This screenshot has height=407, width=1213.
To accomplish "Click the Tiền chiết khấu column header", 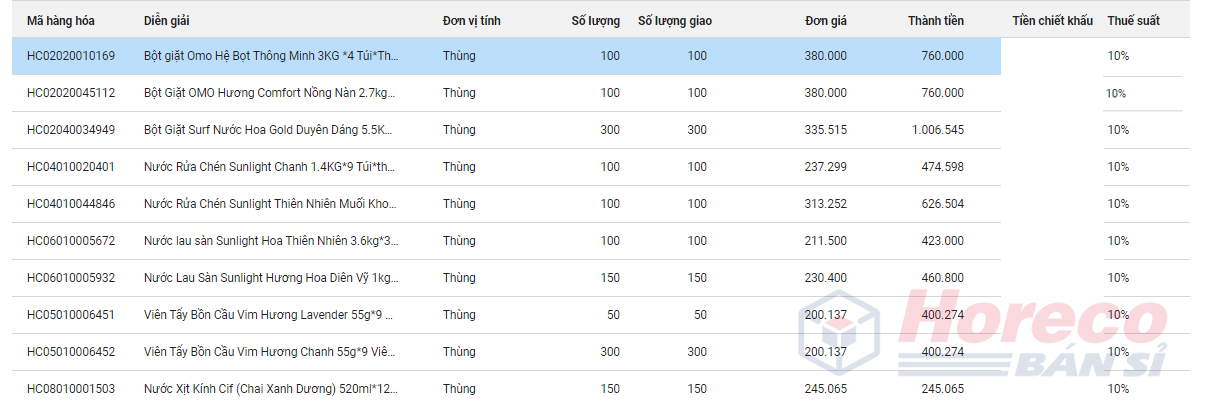I will coord(1052,21).
